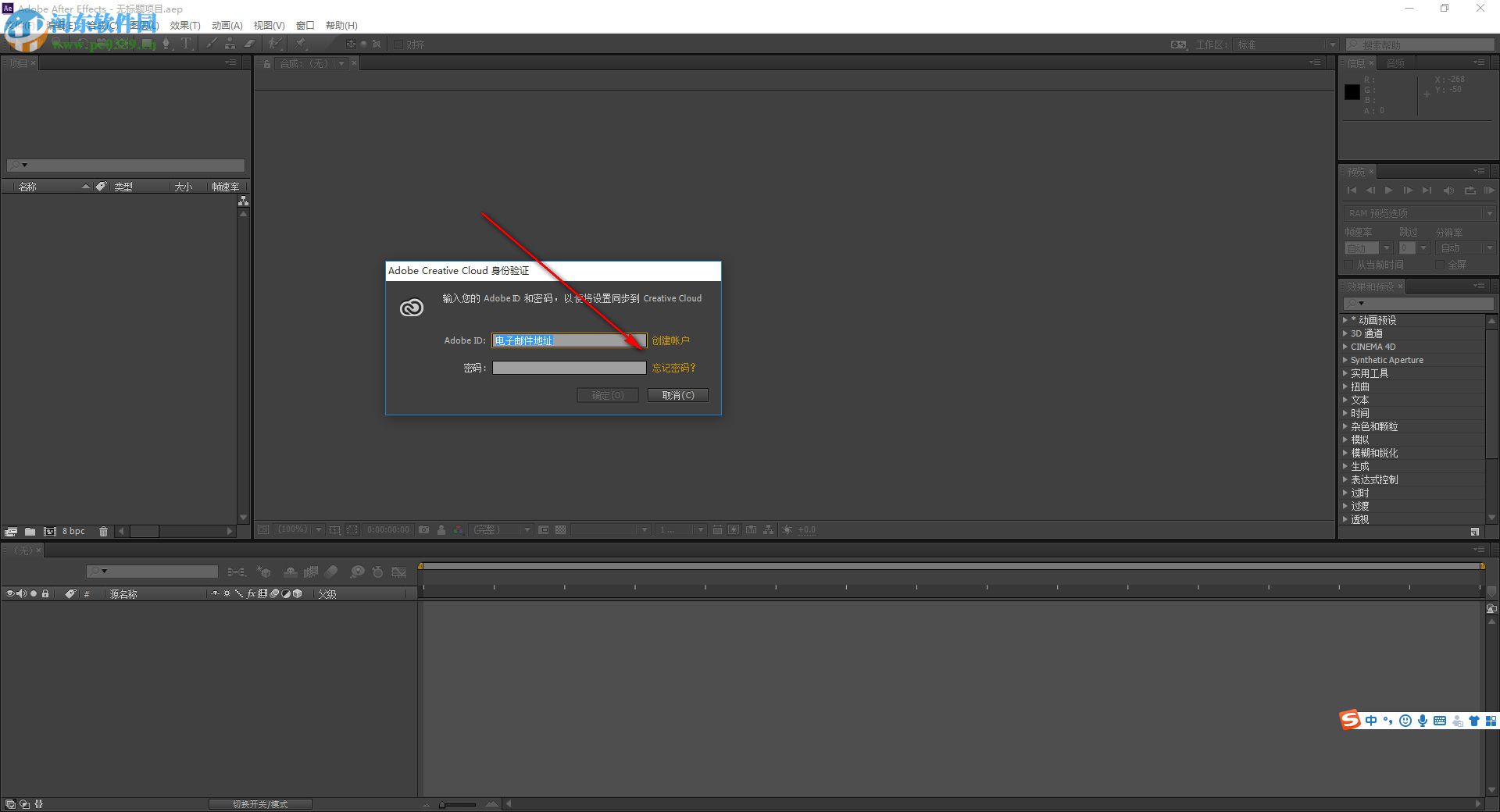
Task: Click the new composition icon in Project panel
Action: (x=50, y=532)
